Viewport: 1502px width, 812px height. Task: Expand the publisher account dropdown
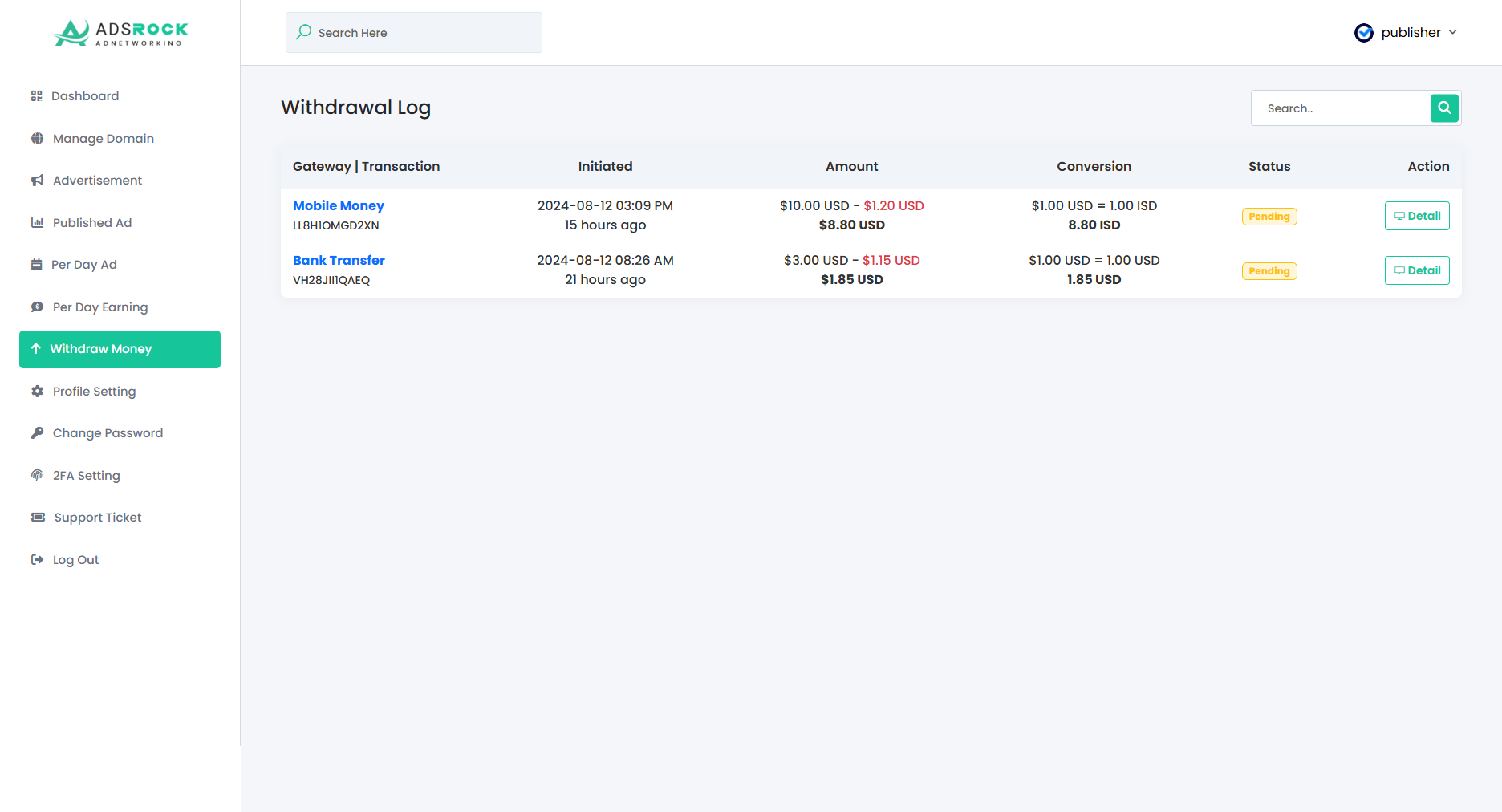(x=1406, y=33)
